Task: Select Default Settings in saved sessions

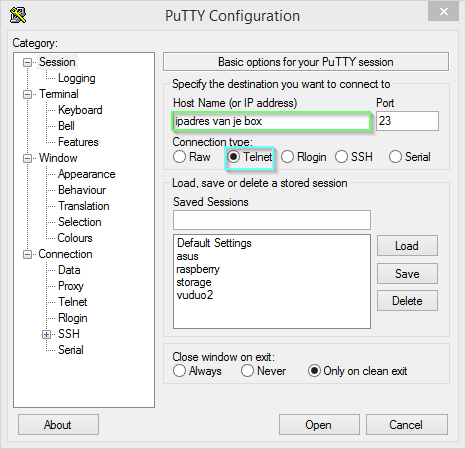Action: pos(214,243)
